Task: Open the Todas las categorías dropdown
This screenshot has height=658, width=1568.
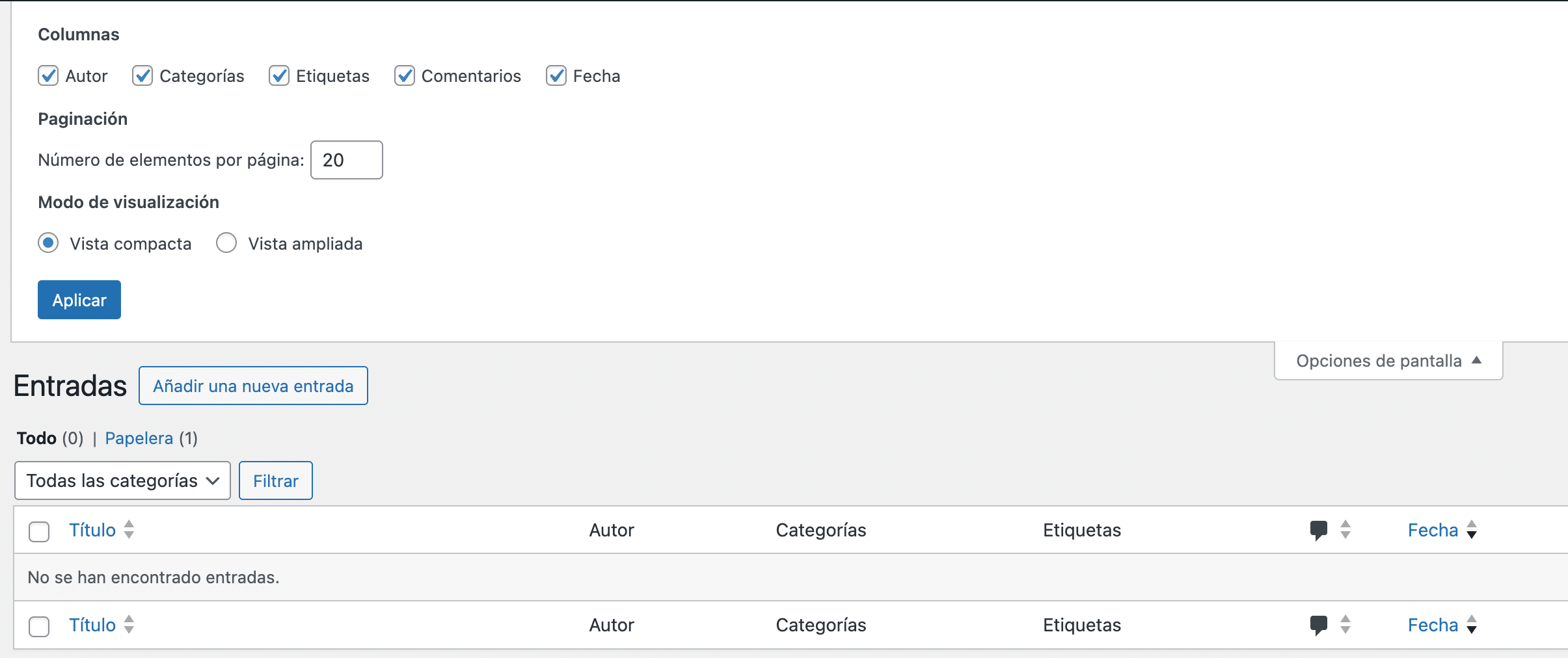Action: (x=122, y=480)
